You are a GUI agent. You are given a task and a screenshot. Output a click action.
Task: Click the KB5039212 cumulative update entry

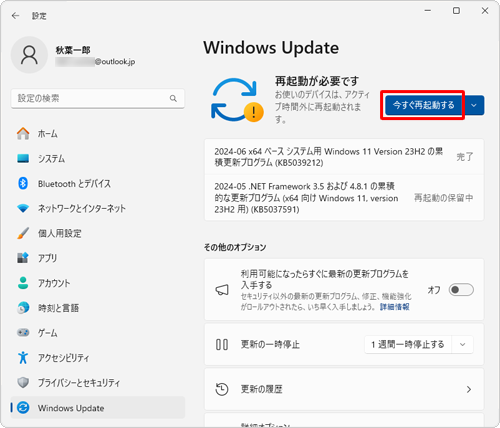pos(344,157)
